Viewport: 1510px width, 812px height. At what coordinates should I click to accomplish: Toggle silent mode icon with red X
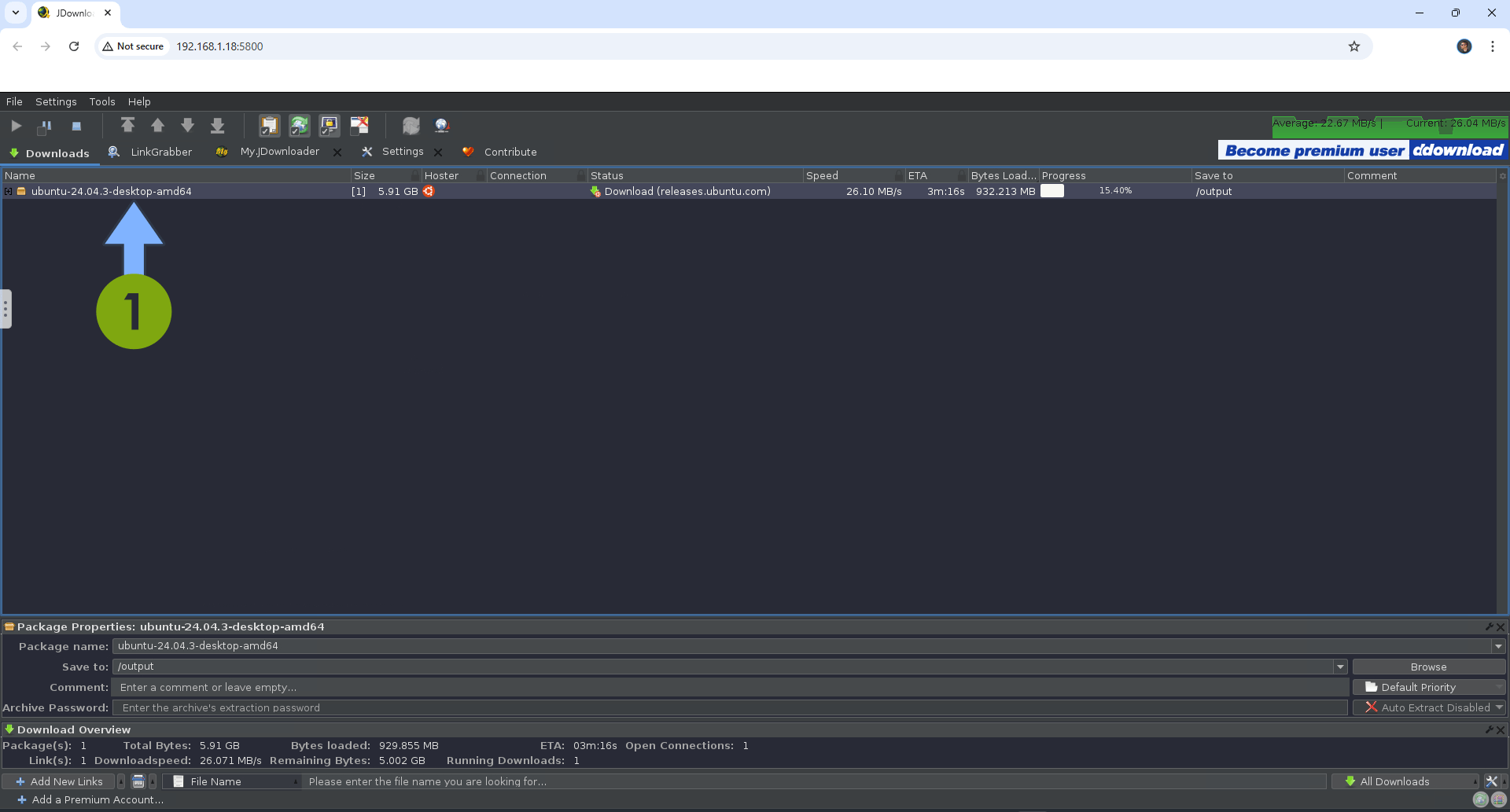(359, 125)
